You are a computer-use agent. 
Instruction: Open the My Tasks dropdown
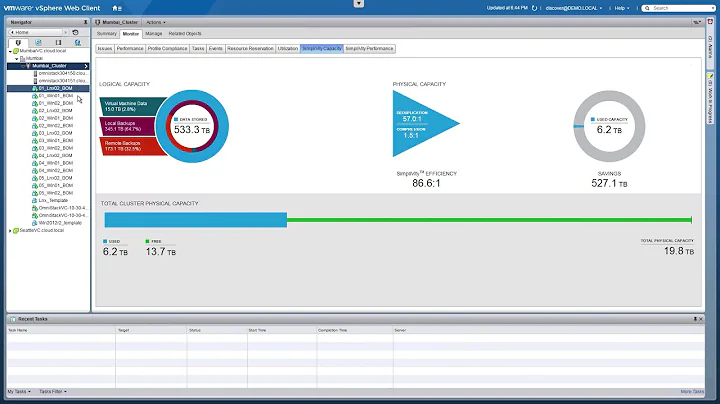click(19, 392)
